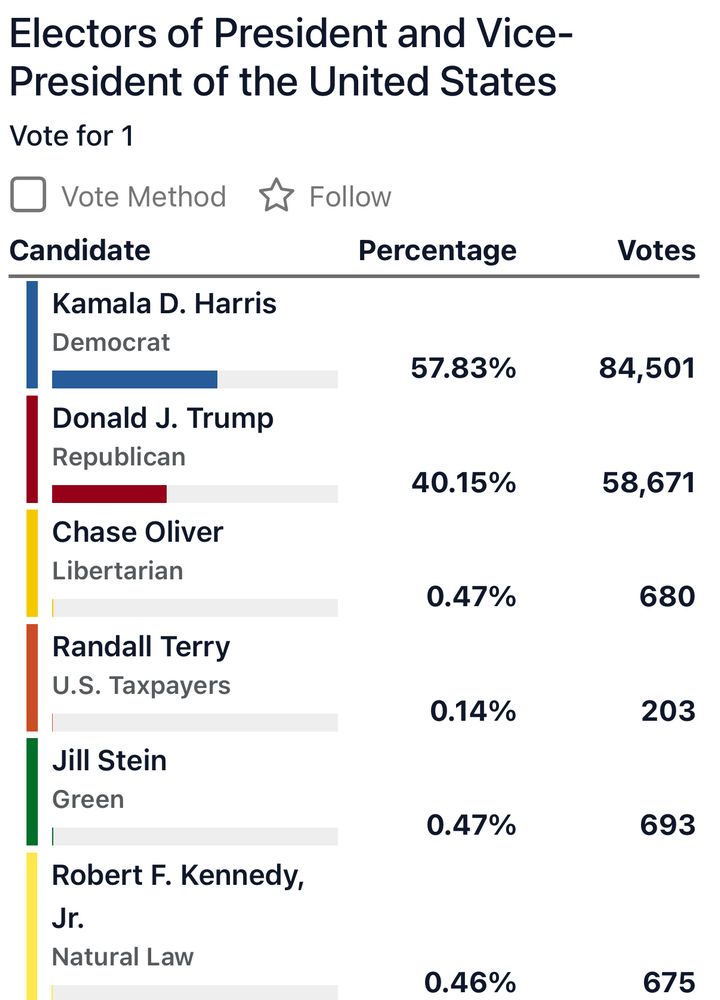Click the Votes column header
Screen dimensions: 720x1000
click(x=656, y=250)
